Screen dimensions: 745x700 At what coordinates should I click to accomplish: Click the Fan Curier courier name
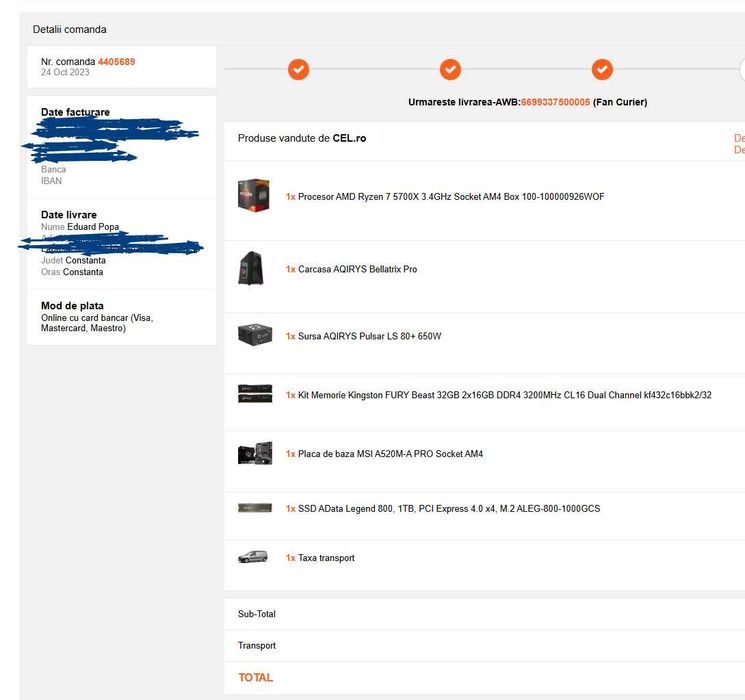[620, 102]
